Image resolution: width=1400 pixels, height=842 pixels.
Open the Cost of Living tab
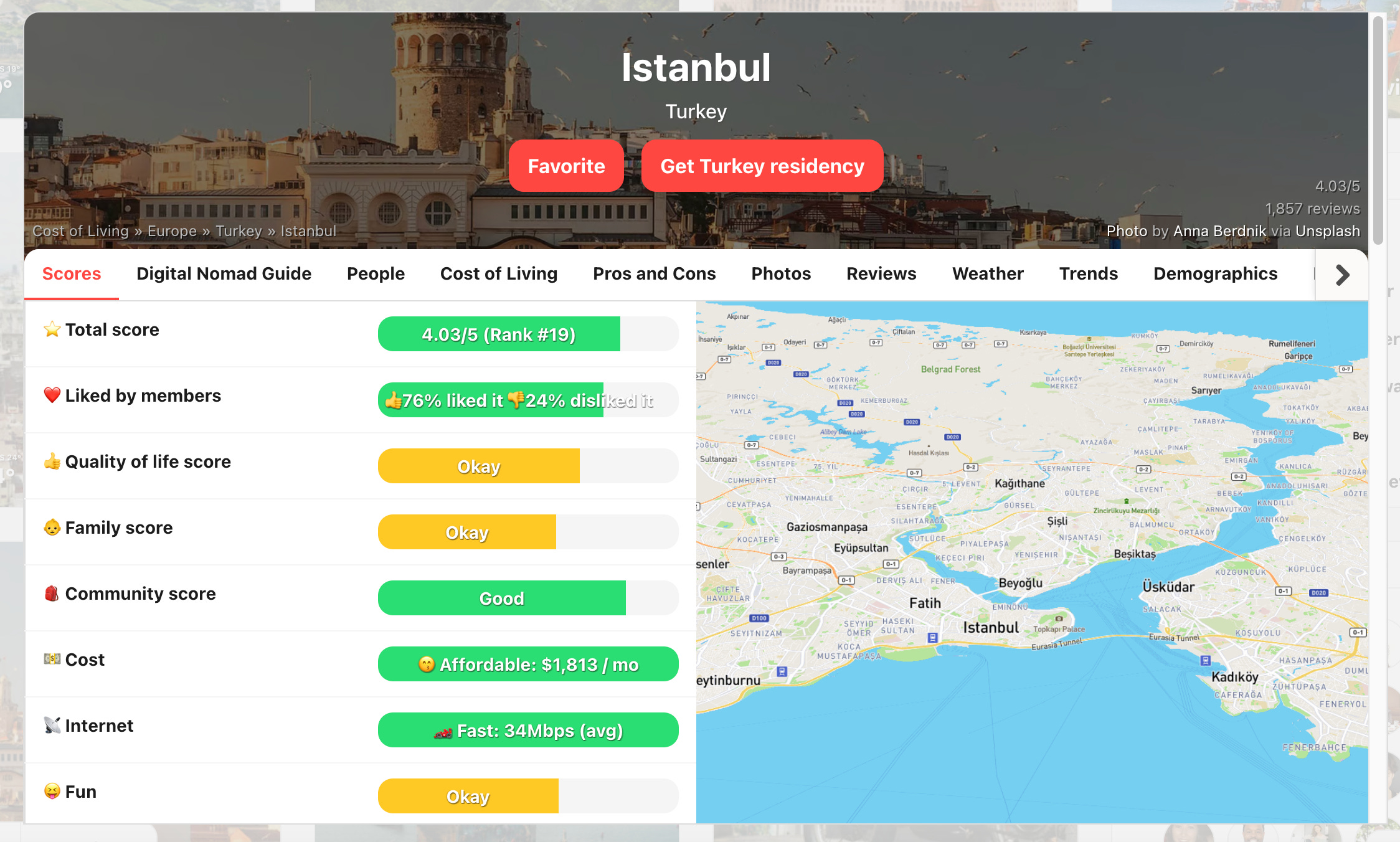coord(498,274)
